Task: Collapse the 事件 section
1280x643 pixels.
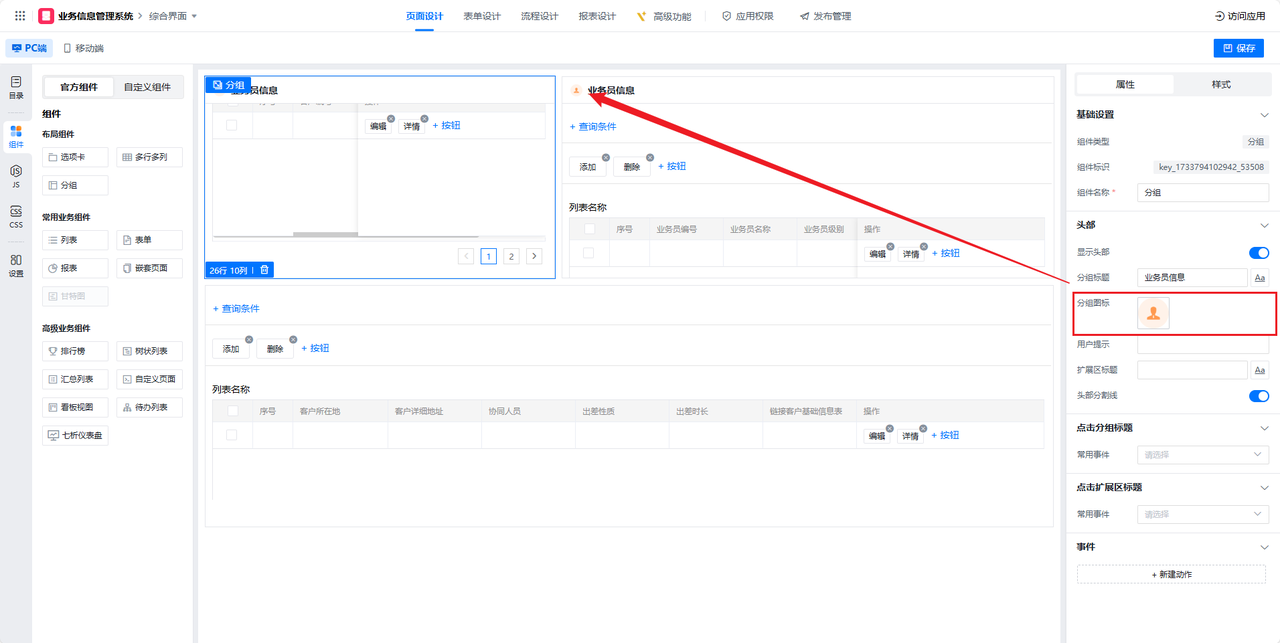Action: [1264, 547]
